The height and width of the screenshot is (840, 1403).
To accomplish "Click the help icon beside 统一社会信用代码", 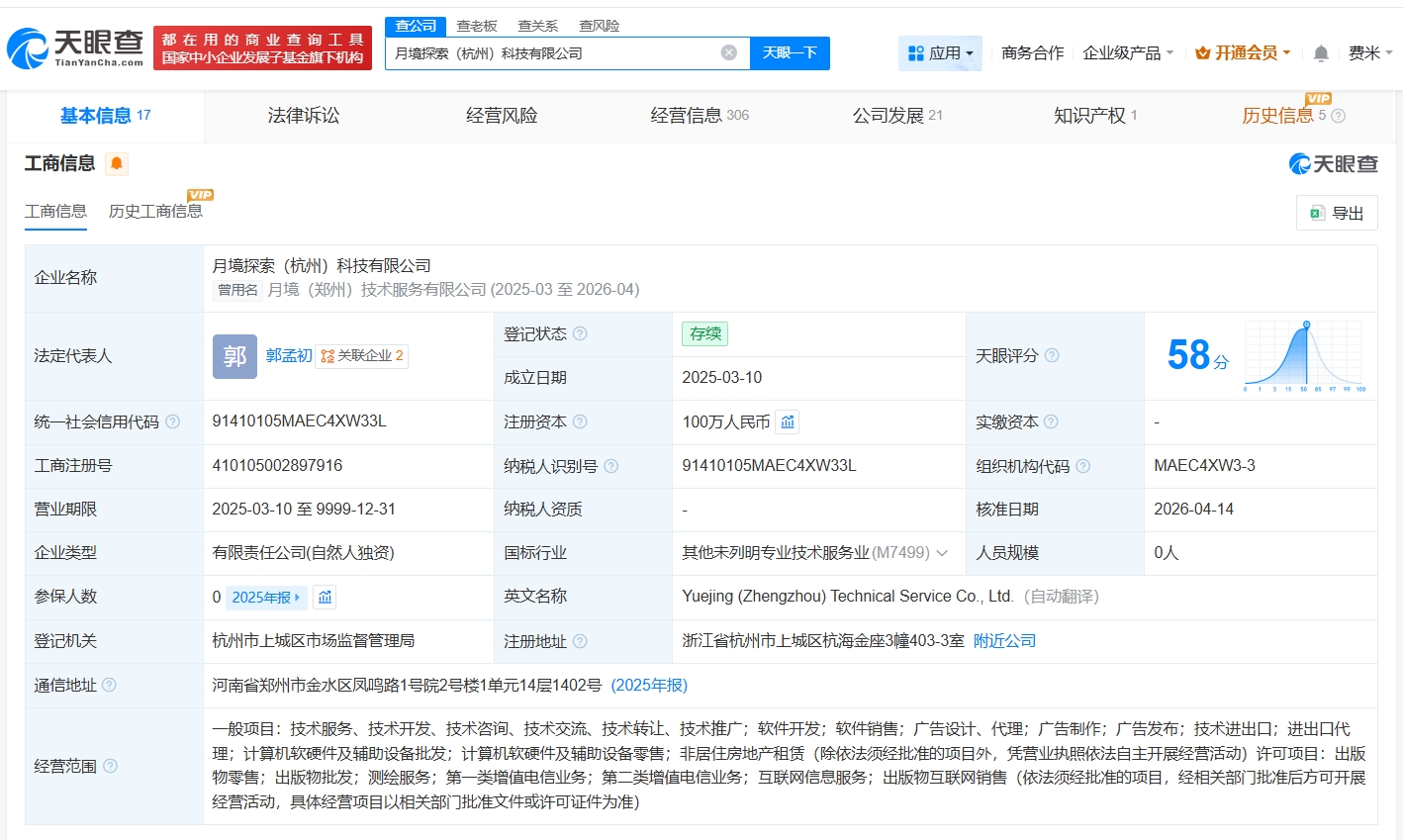I will (173, 422).
